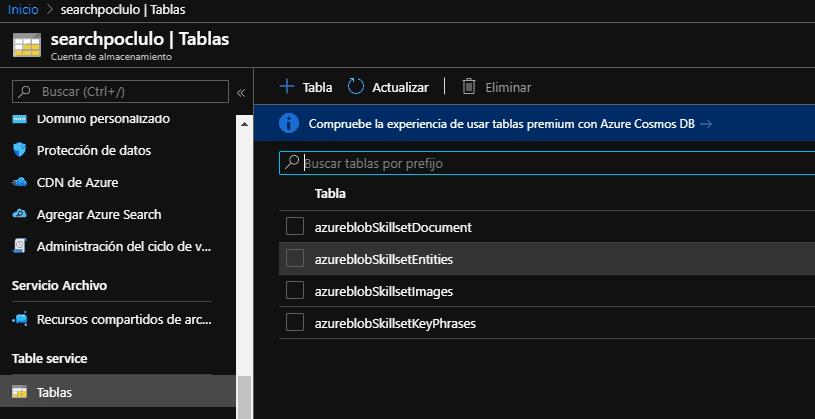Click the Eliminar button label
Screen dimensions: 815x419
click(508, 87)
